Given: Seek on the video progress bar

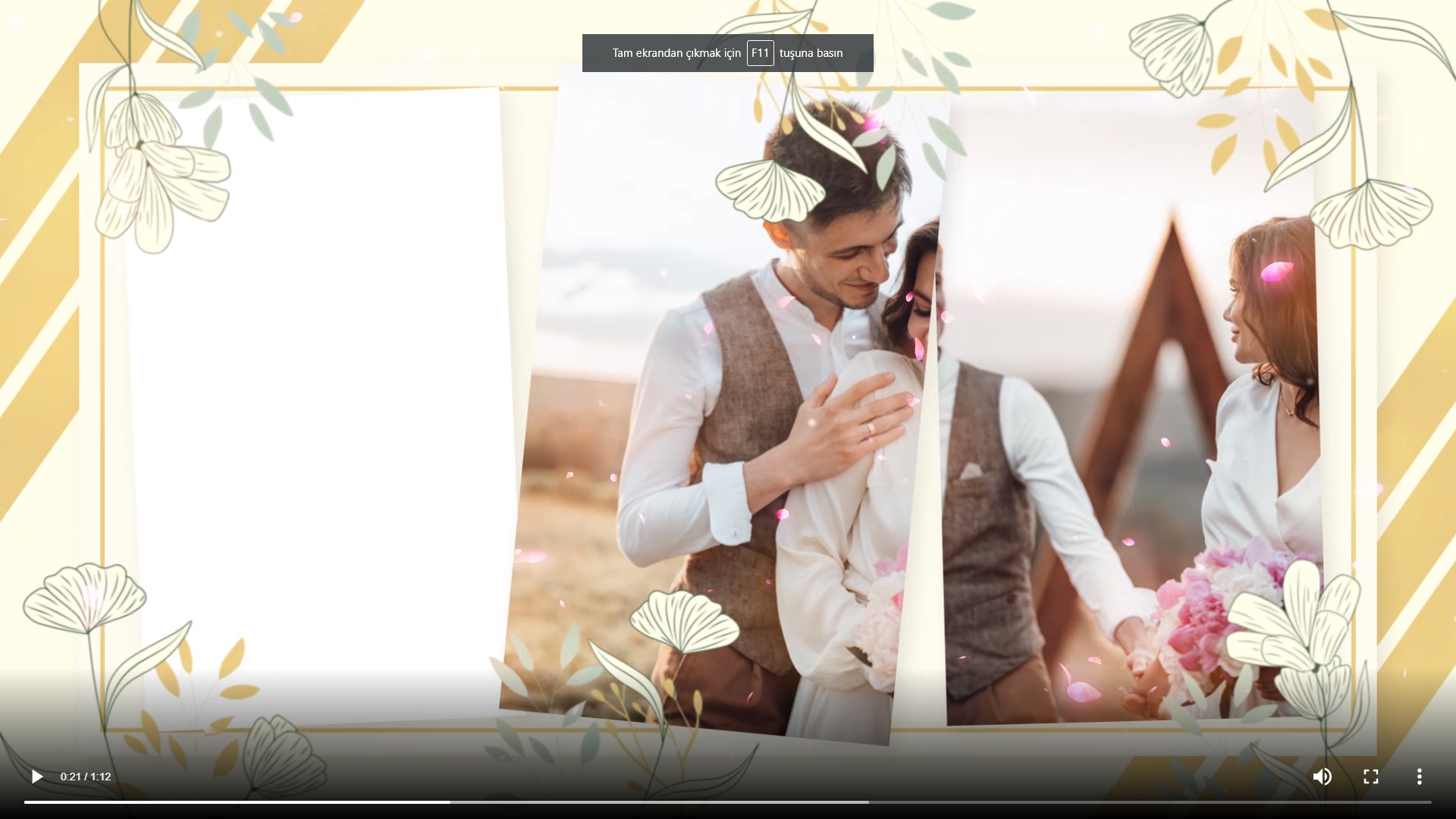Looking at the screenshot, I should tap(728, 802).
